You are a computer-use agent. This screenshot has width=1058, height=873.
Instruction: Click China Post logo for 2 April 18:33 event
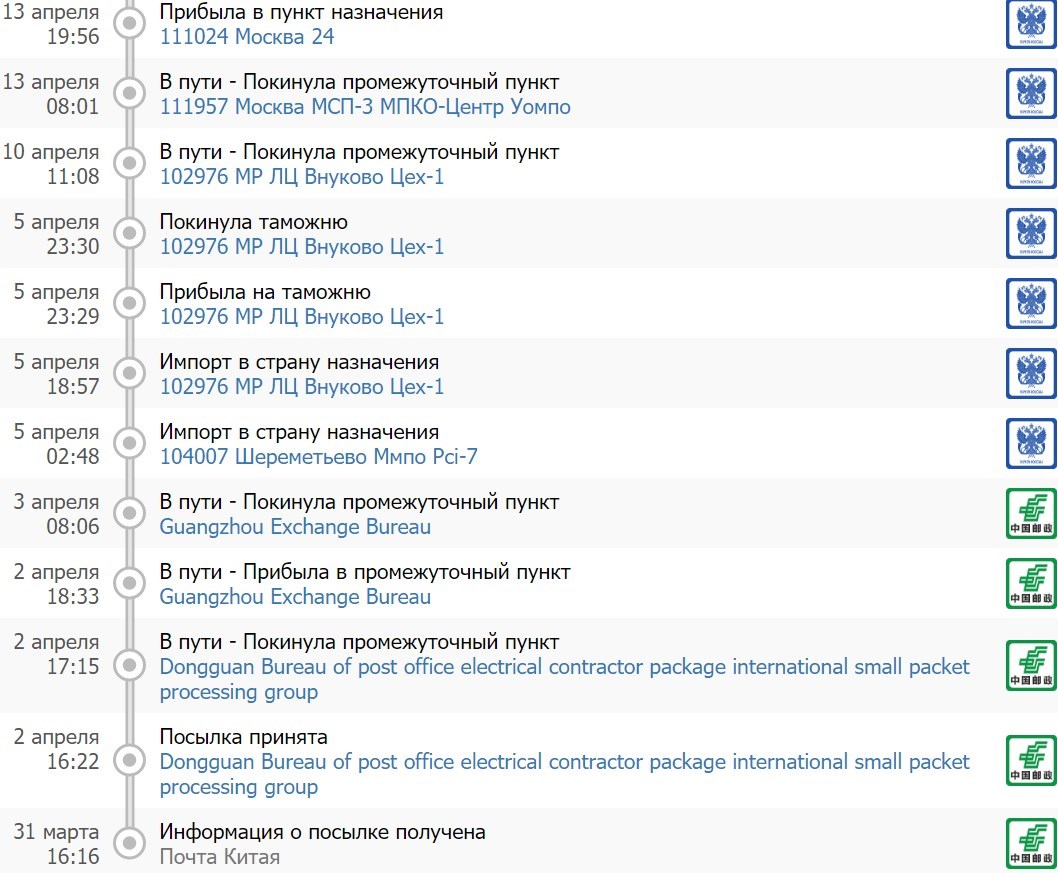tap(1031, 584)
